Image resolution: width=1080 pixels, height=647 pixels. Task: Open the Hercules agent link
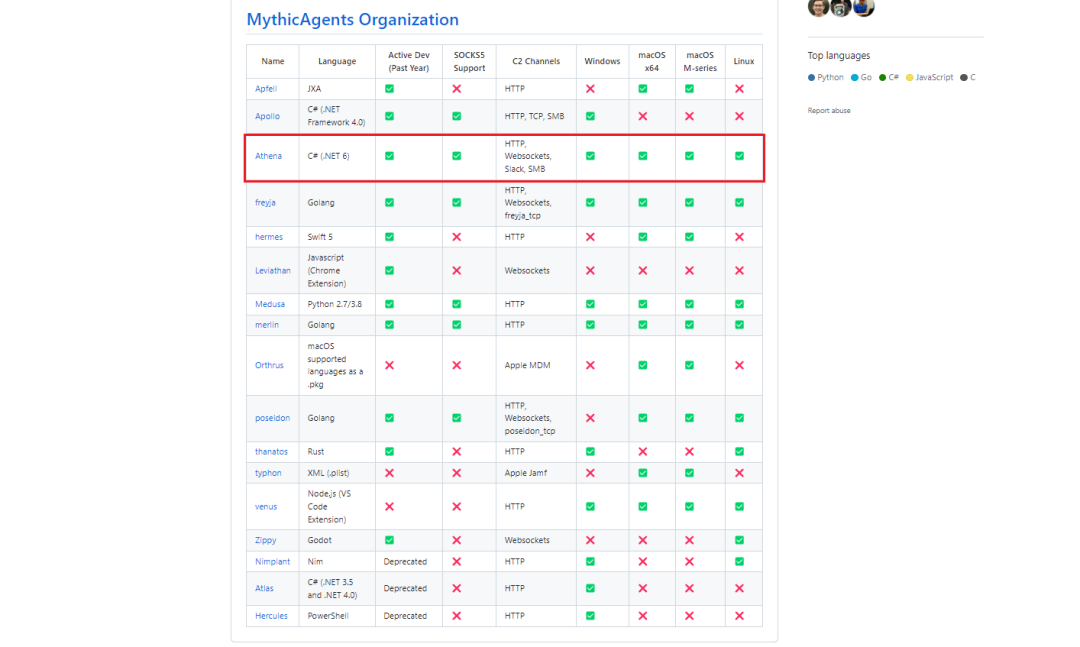(x=271, y=616)
